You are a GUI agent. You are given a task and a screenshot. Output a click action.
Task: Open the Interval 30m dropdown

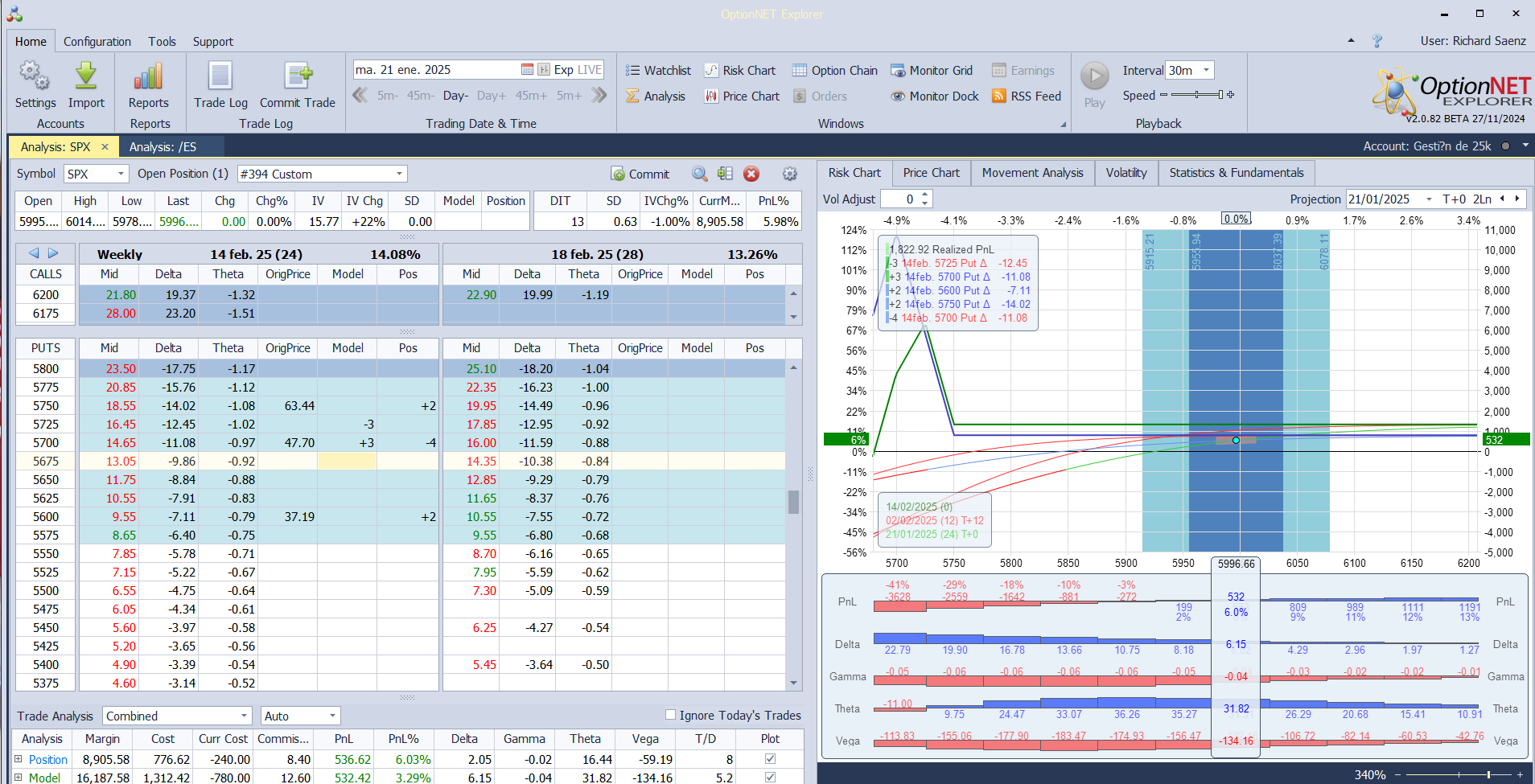tap(1206, 70)
